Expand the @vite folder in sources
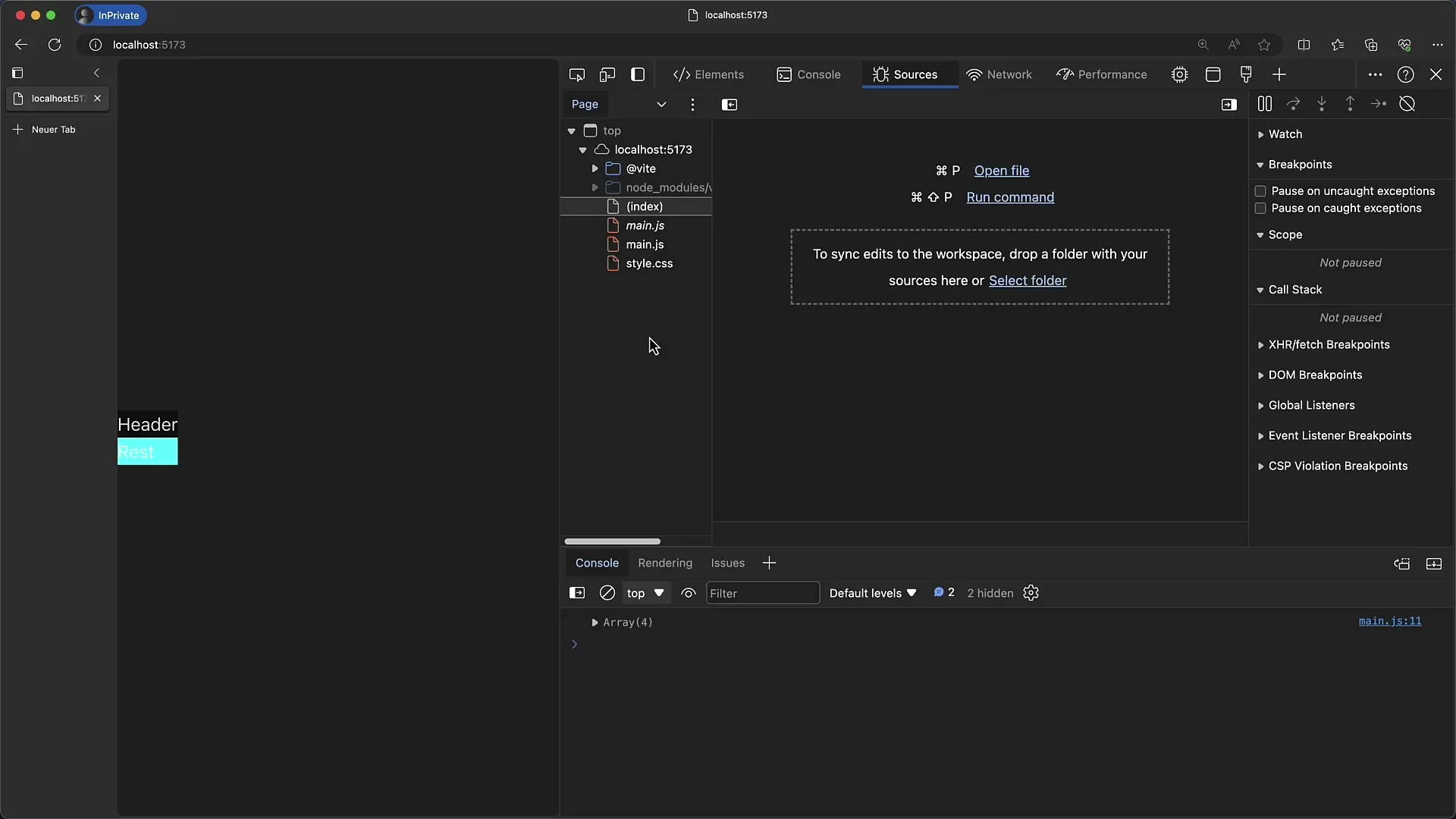This screenshot has height=819, width=1456. tap(596, 168)
